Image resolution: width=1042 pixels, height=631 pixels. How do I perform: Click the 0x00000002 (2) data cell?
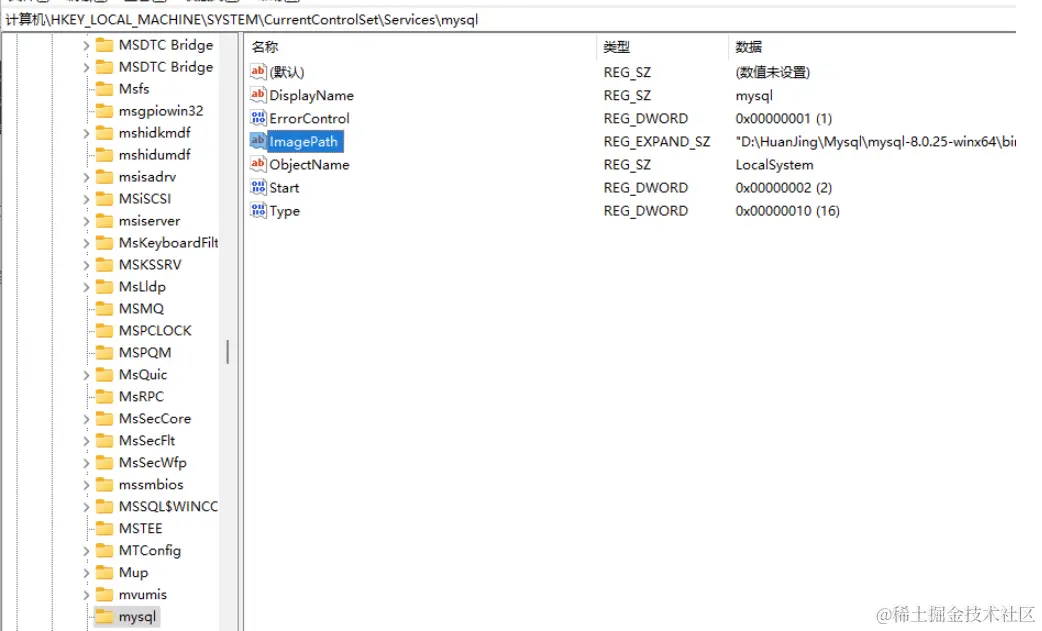pyautogui.click(x=783, y=187)
